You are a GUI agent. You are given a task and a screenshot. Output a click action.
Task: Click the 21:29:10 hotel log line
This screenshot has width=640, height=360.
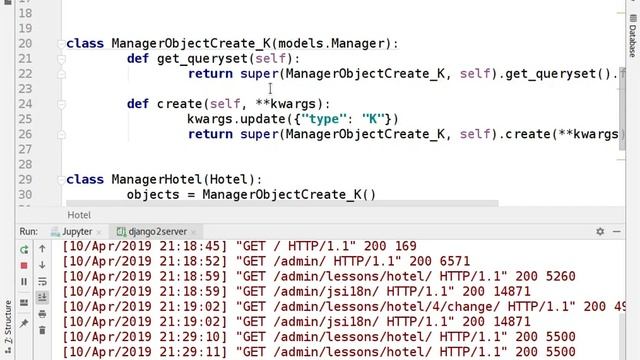tap(319, 337)
